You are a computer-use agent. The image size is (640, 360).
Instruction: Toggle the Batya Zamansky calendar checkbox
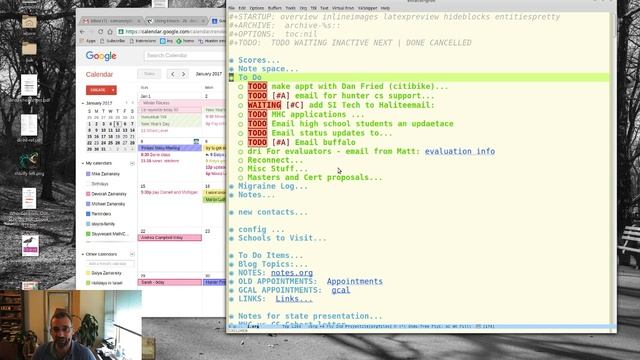point(88,273)
